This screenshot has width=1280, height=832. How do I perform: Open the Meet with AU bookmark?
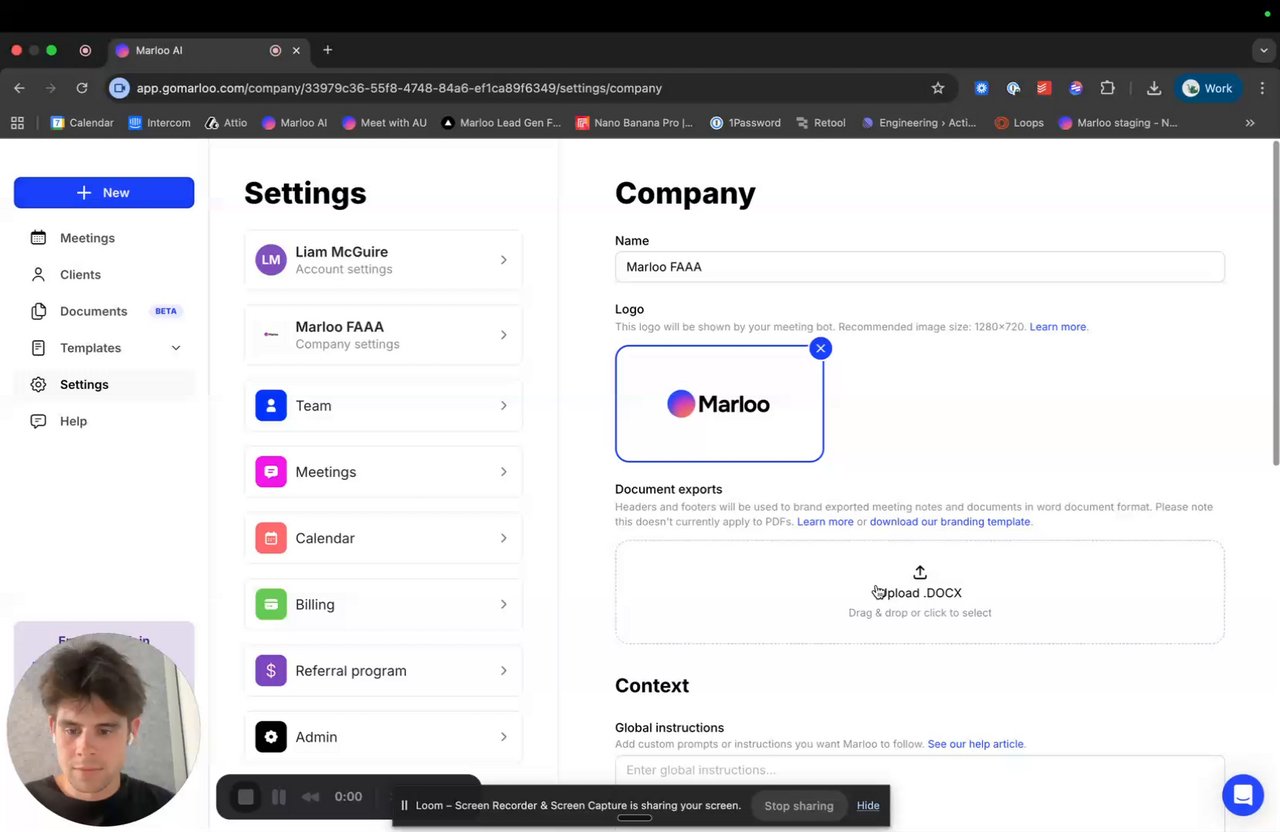coord(384,123)
